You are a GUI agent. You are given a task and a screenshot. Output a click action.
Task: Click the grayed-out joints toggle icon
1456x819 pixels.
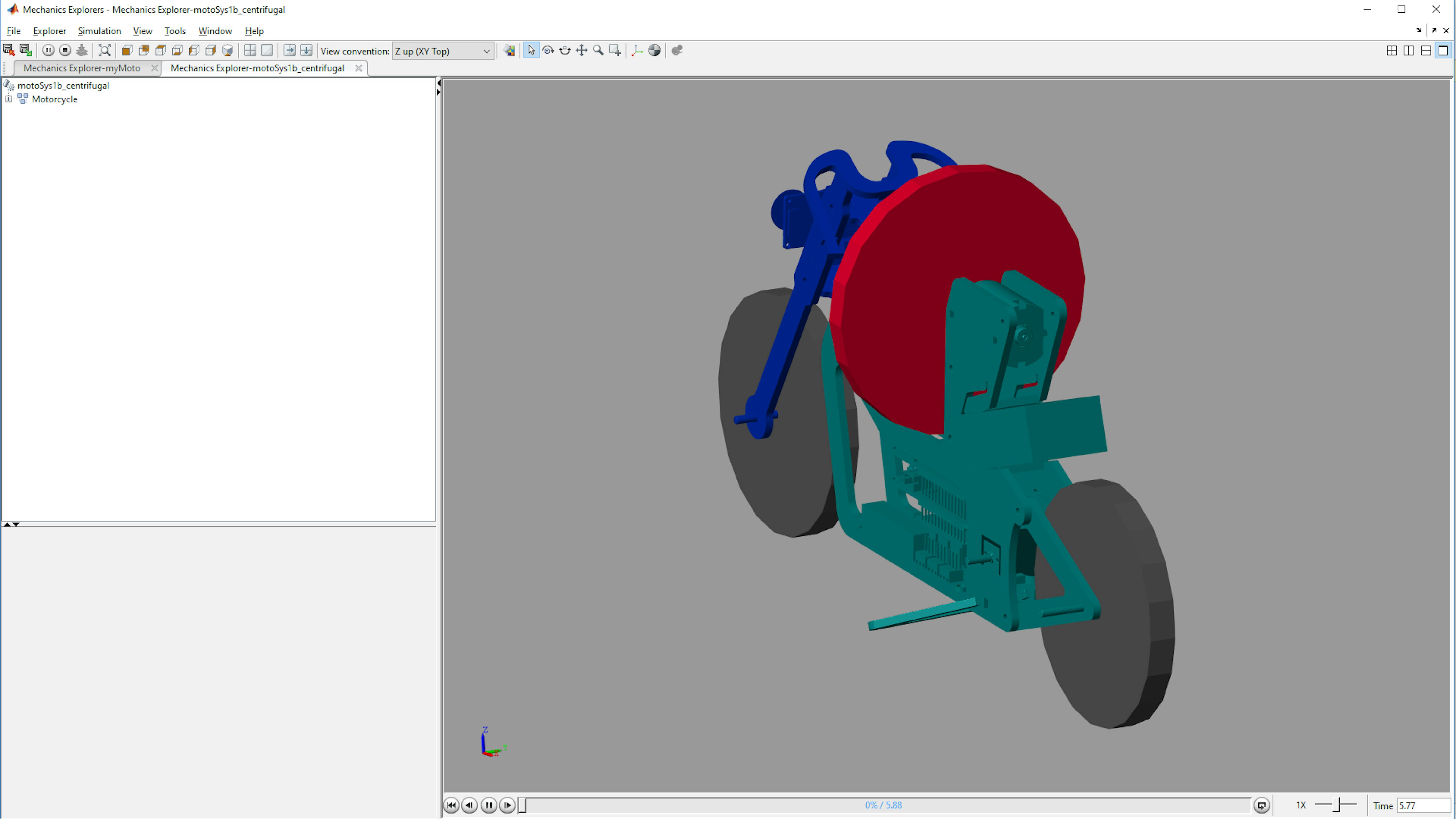[x=677, y=50]
